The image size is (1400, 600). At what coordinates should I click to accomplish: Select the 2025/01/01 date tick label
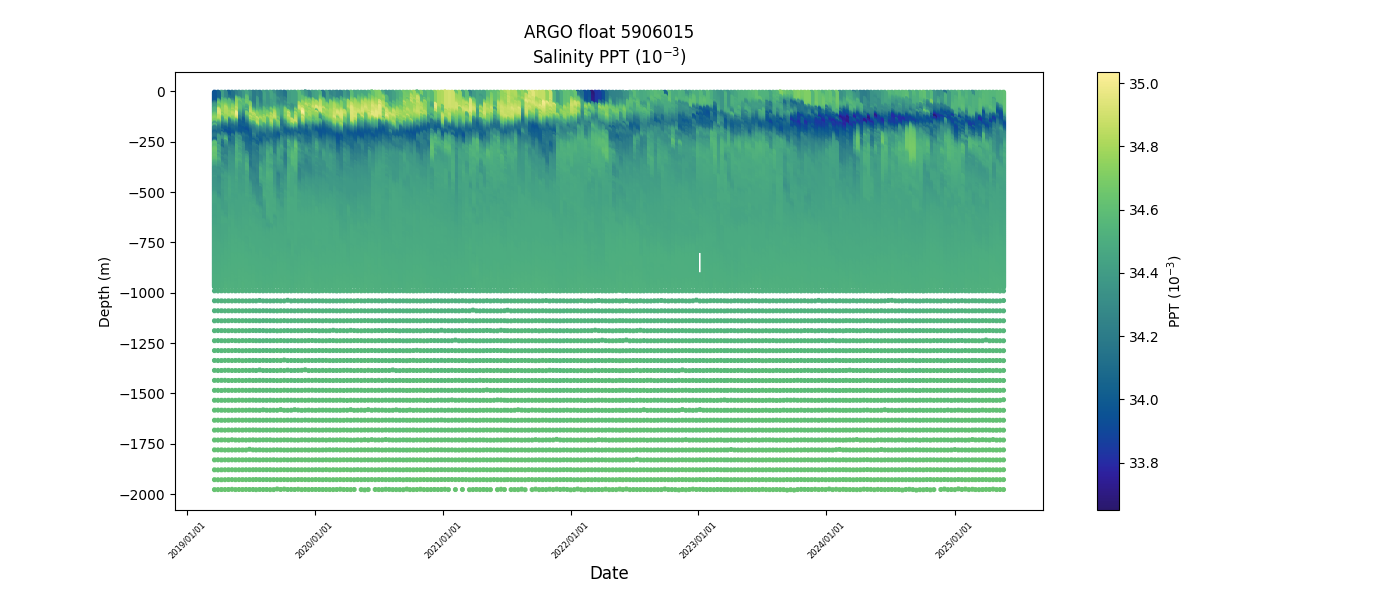(954, 539)
